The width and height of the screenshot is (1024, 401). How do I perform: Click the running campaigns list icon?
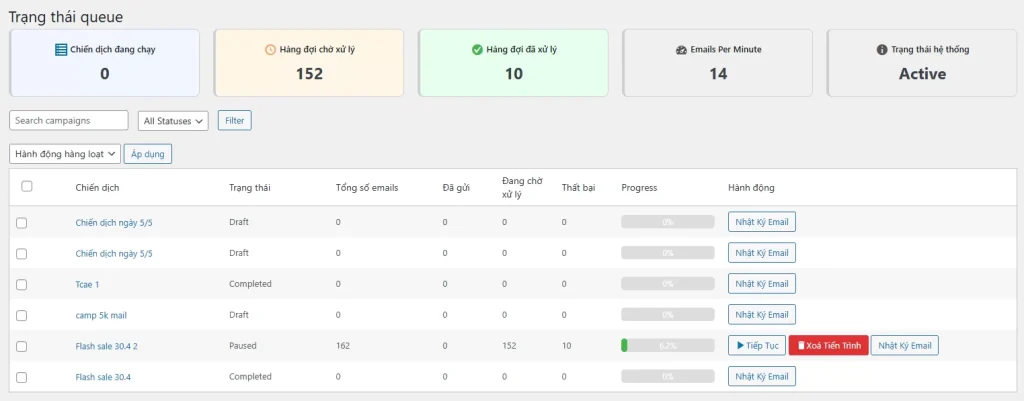61,49
